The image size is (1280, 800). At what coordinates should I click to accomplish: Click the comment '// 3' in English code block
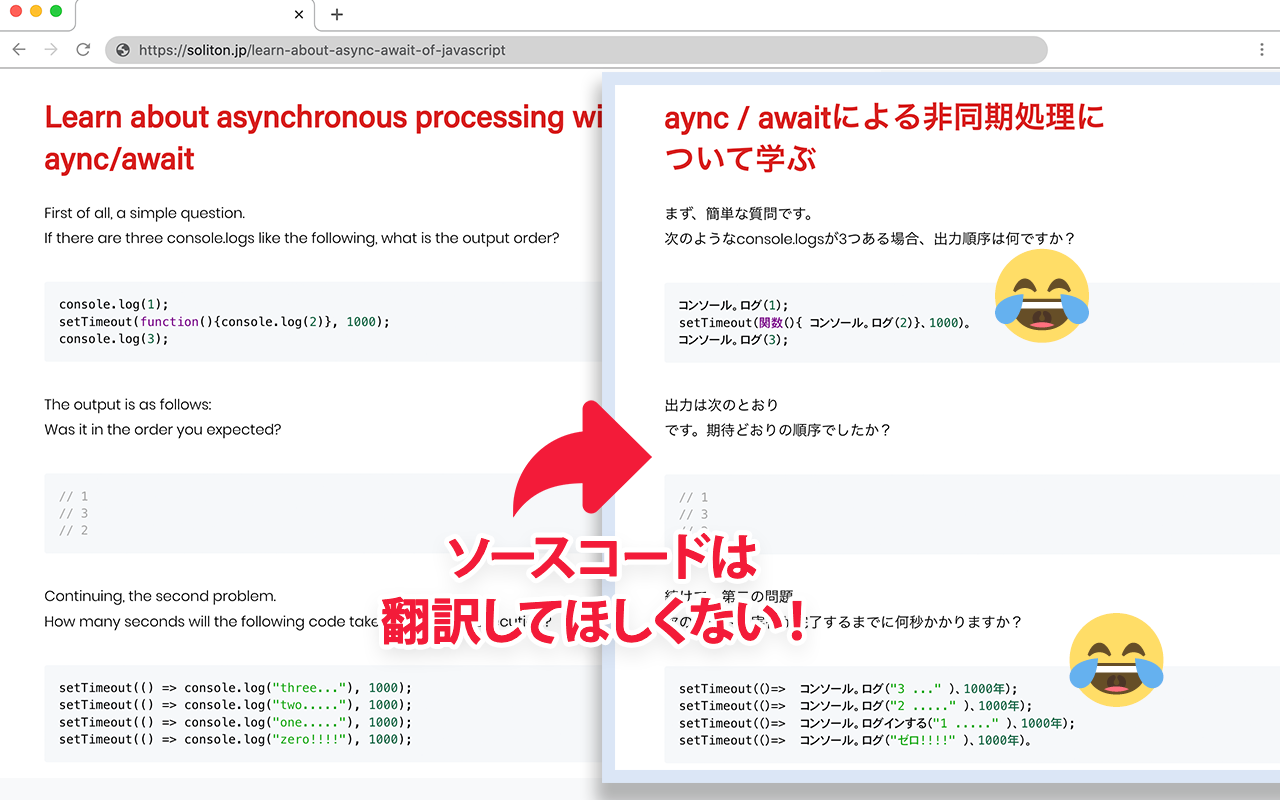(x=74, y=513)
